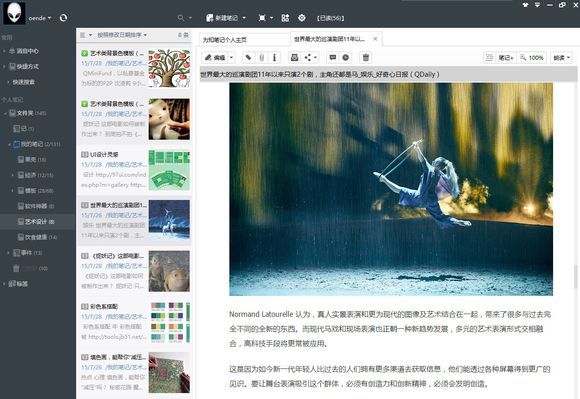
Task: Open the rightmost dropdown in note toolbar
Action: (562, 58)
